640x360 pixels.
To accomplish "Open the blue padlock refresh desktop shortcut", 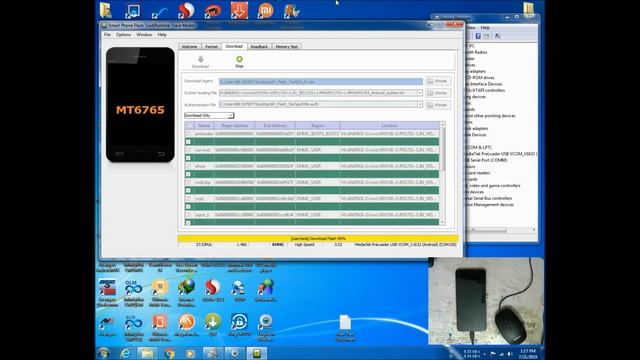I will click(239, 322).
